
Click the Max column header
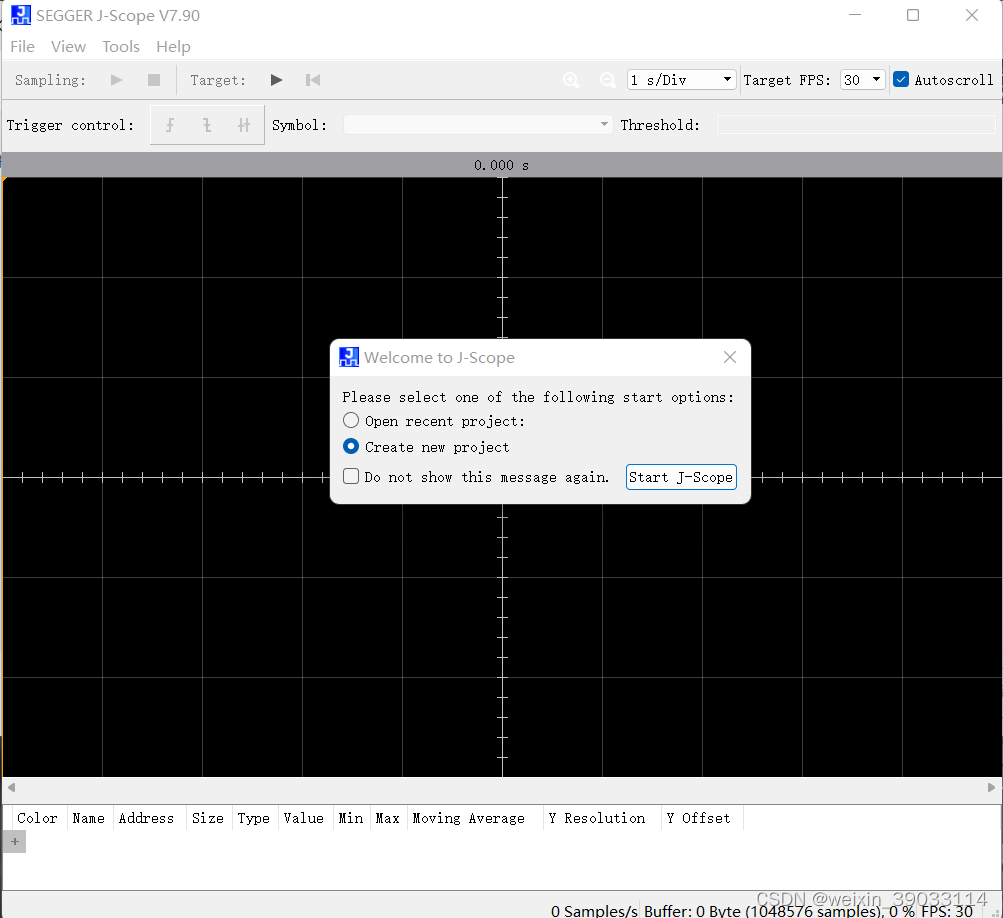388,818
